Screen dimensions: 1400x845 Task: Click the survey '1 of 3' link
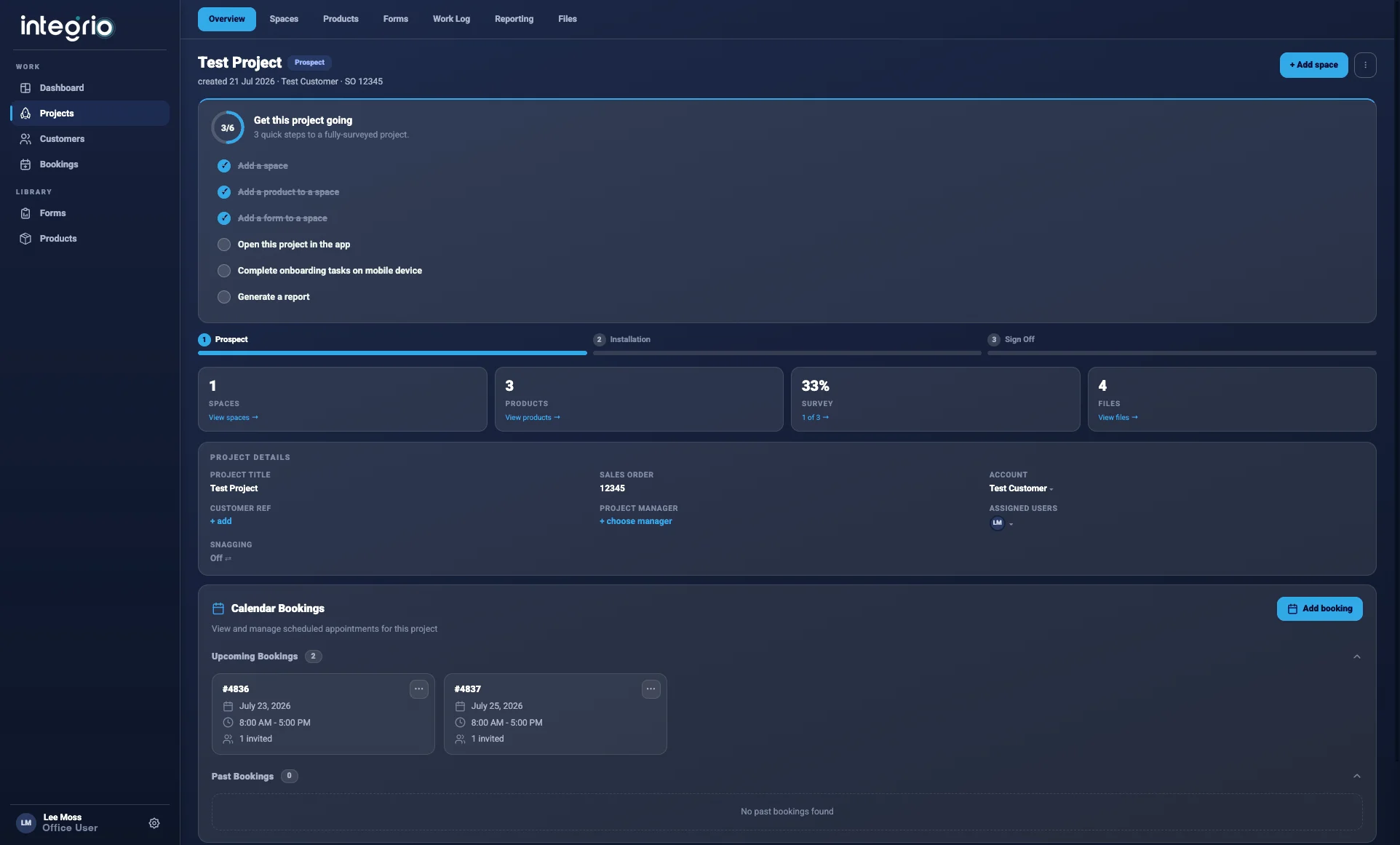point(815,418)
